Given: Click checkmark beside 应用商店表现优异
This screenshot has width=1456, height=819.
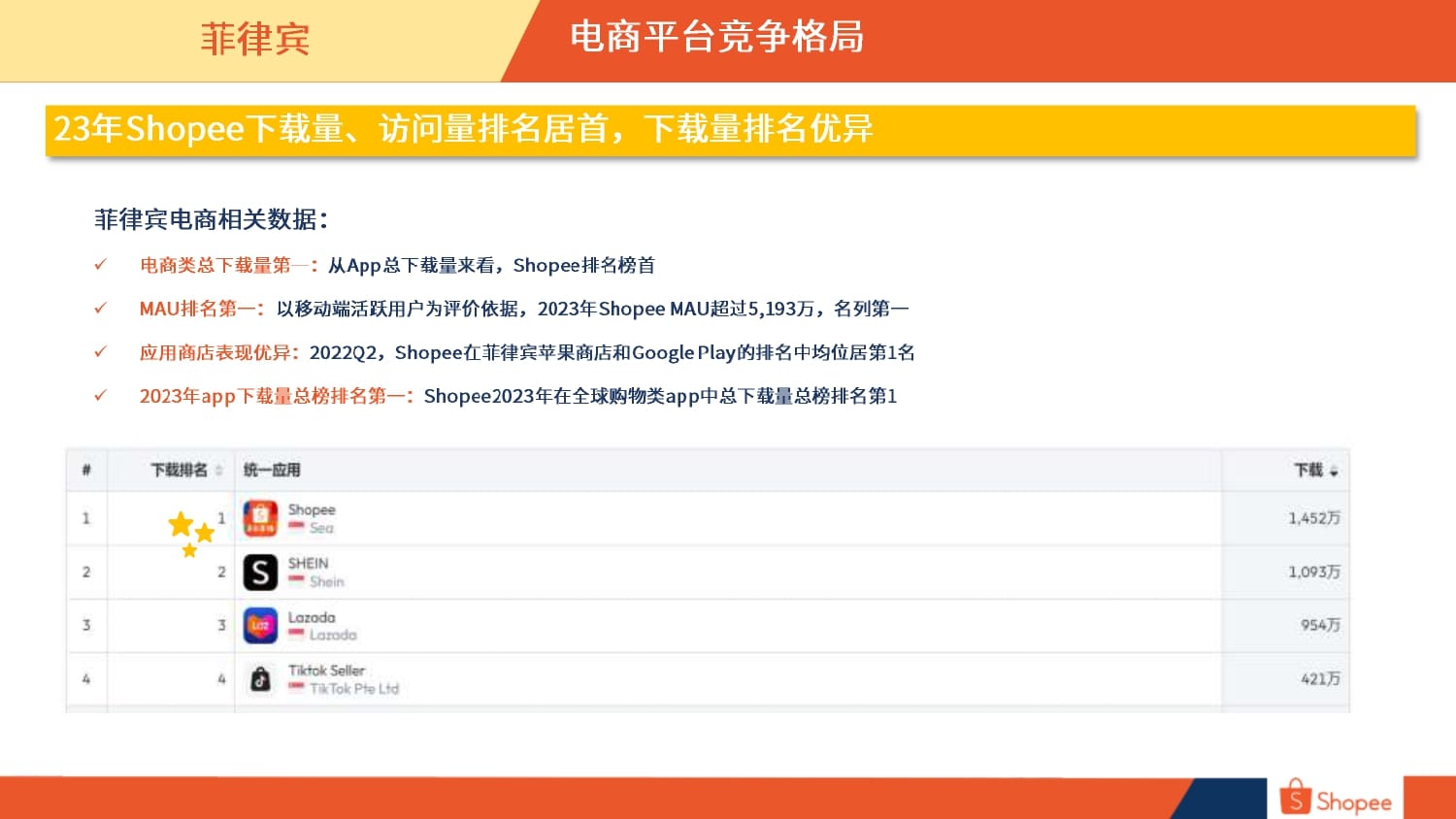Looking at the screenshot, I should tap(100, 351).
